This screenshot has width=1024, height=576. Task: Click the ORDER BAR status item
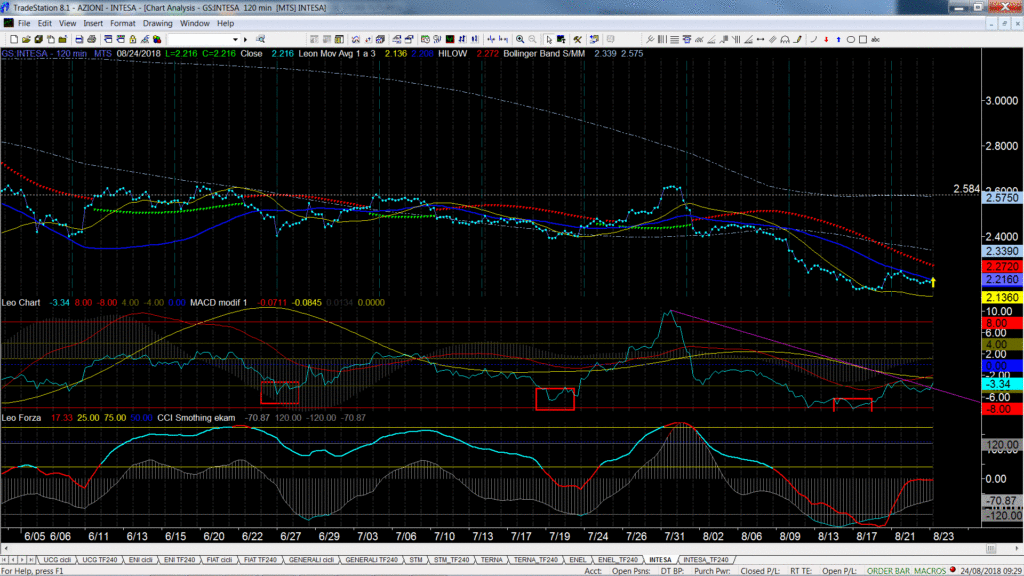(x=886, y=571)
